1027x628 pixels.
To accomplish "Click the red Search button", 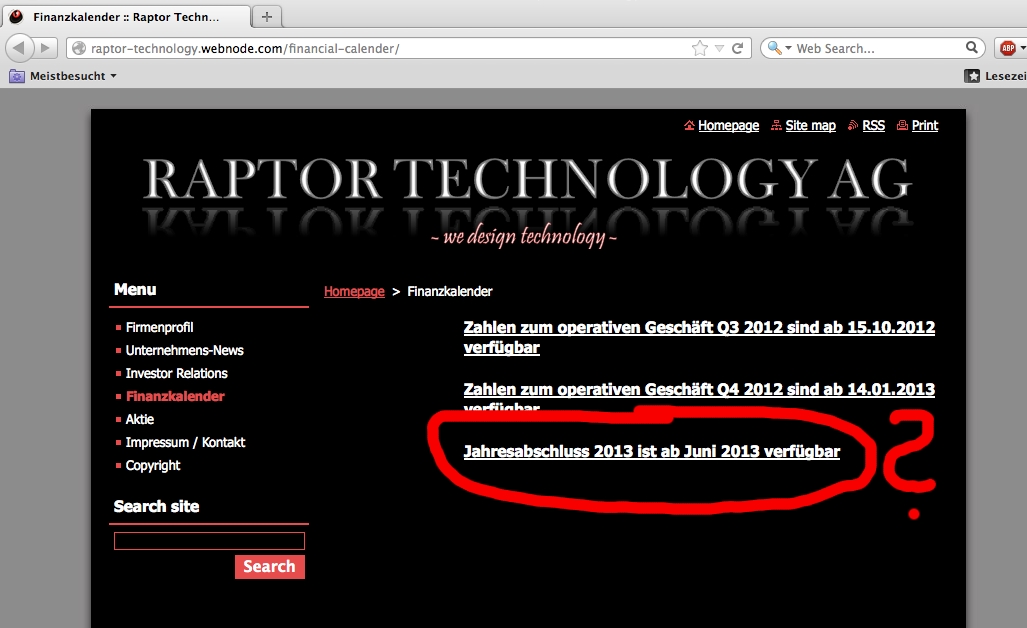I will 269,567.
